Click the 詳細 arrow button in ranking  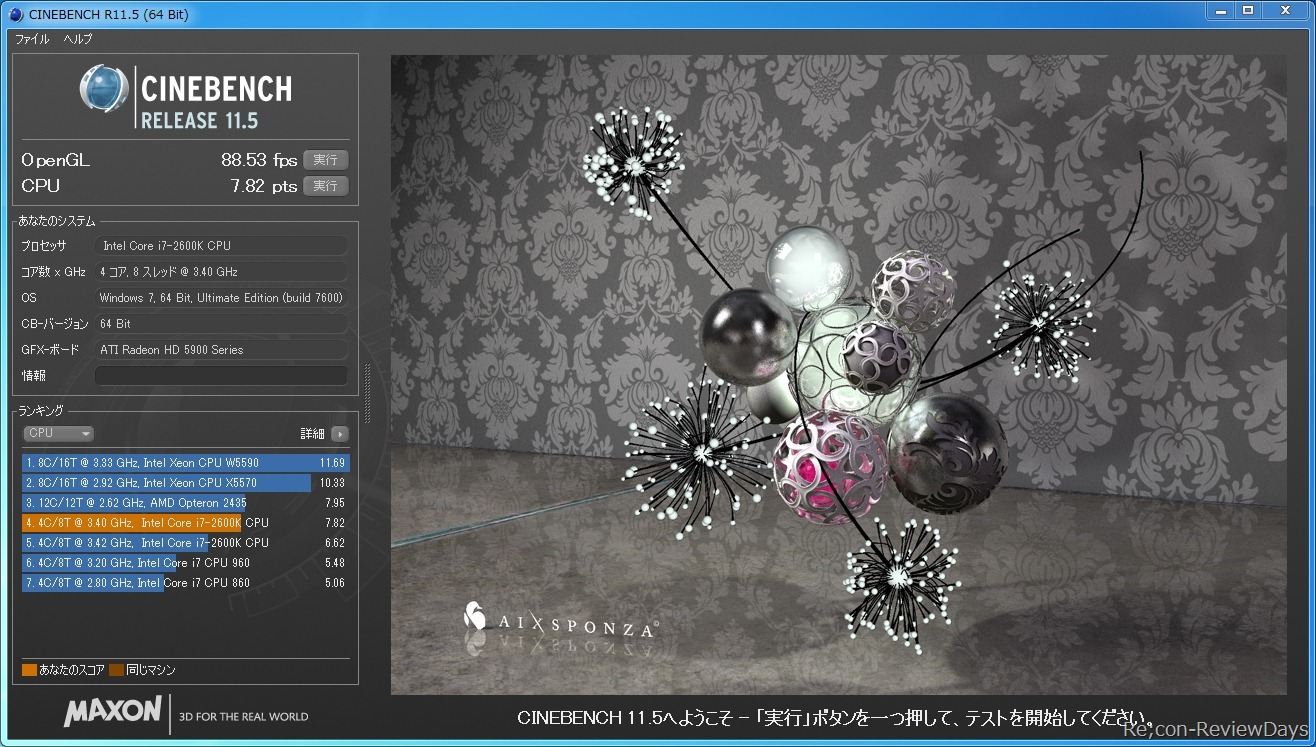340,434
